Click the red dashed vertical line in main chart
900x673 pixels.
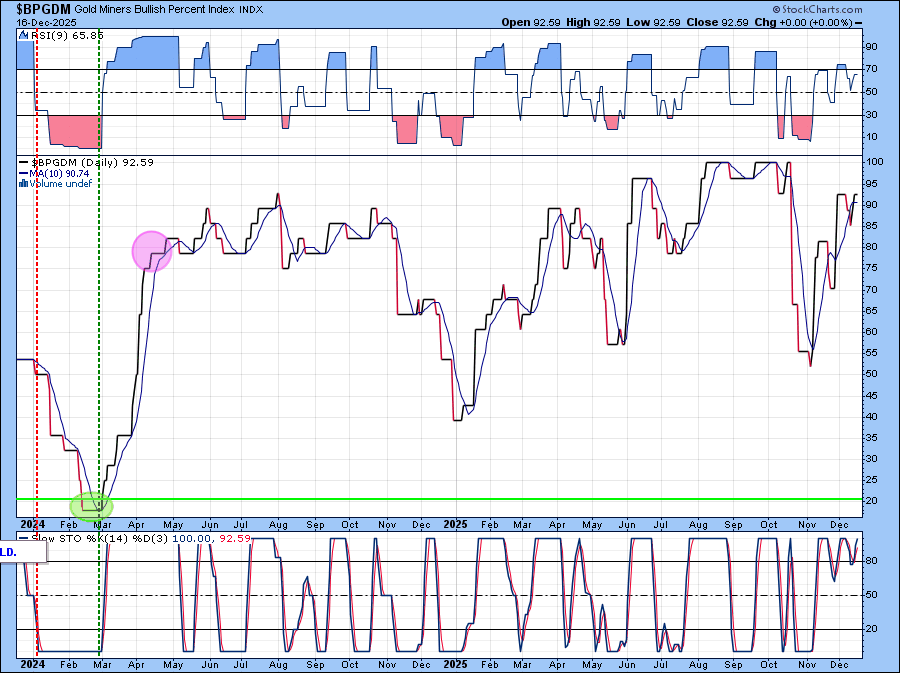pyautogui.click(x=37, y=300)
